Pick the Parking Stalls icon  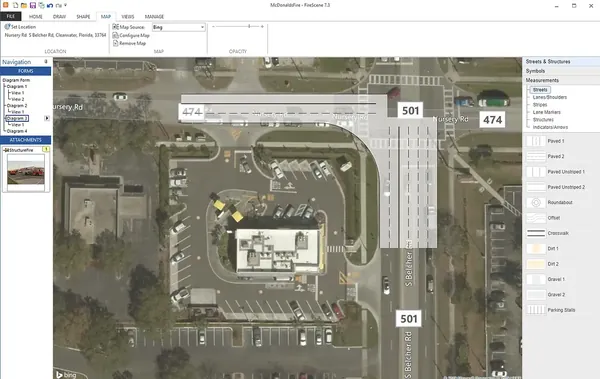(x=536, y=310)
